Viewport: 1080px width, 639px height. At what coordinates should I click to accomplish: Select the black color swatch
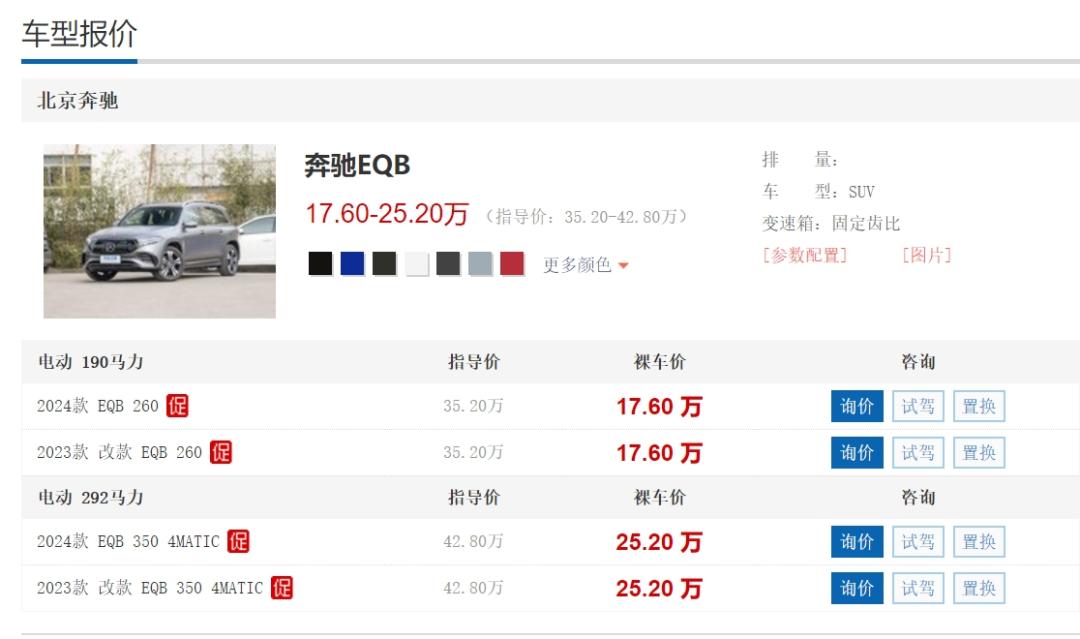(x=320, y=264)
